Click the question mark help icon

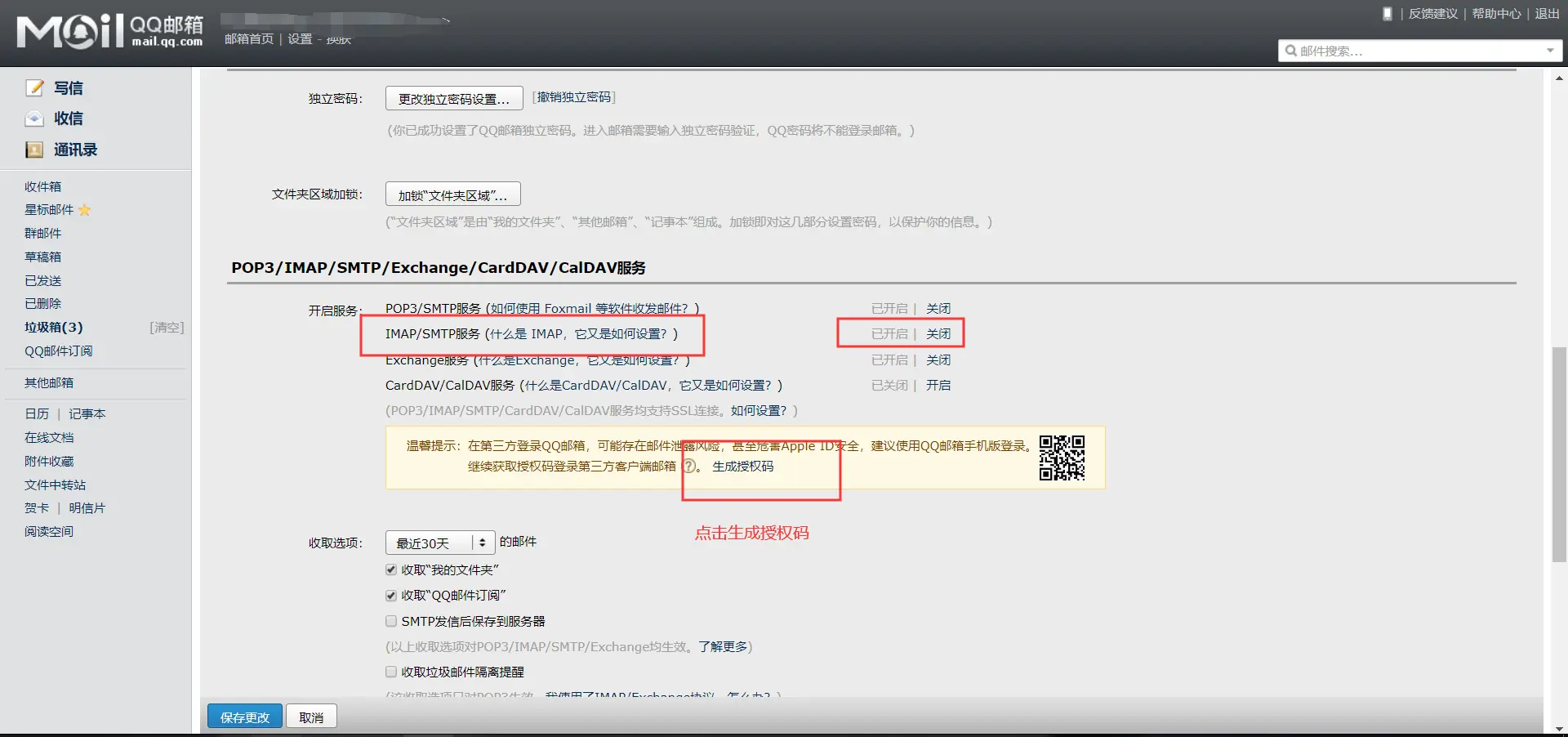(x=689, y=467)
